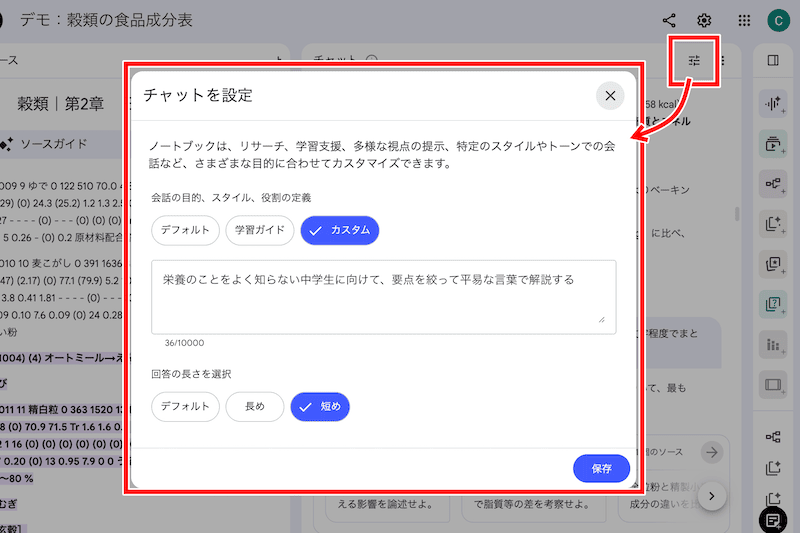Click into the custom instructions text box
Image resolution: width=800 pixels, height=533 pixels.
point(383,296)
